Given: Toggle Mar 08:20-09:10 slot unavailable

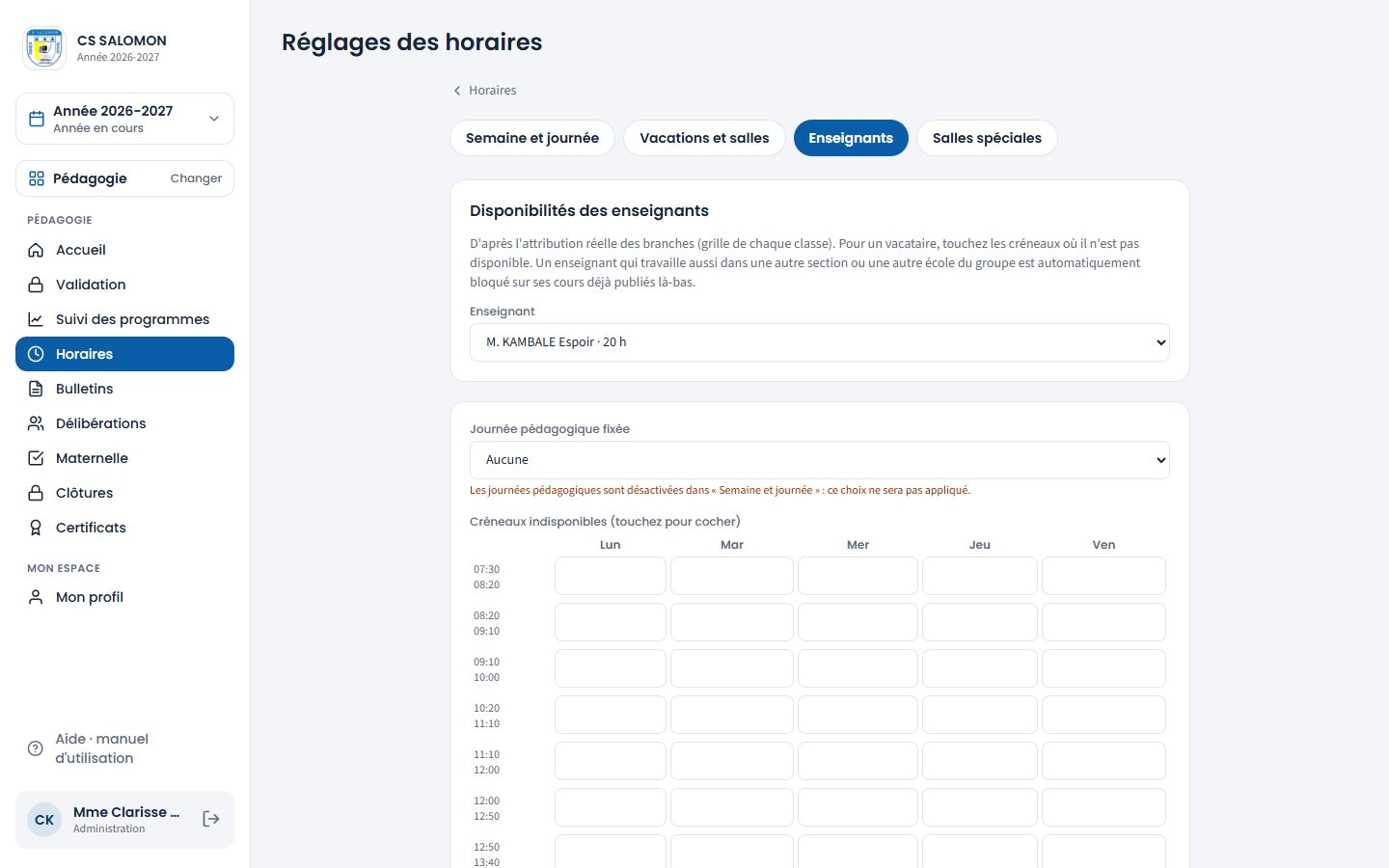Looking at the screenshot, I should coord(732,622).
